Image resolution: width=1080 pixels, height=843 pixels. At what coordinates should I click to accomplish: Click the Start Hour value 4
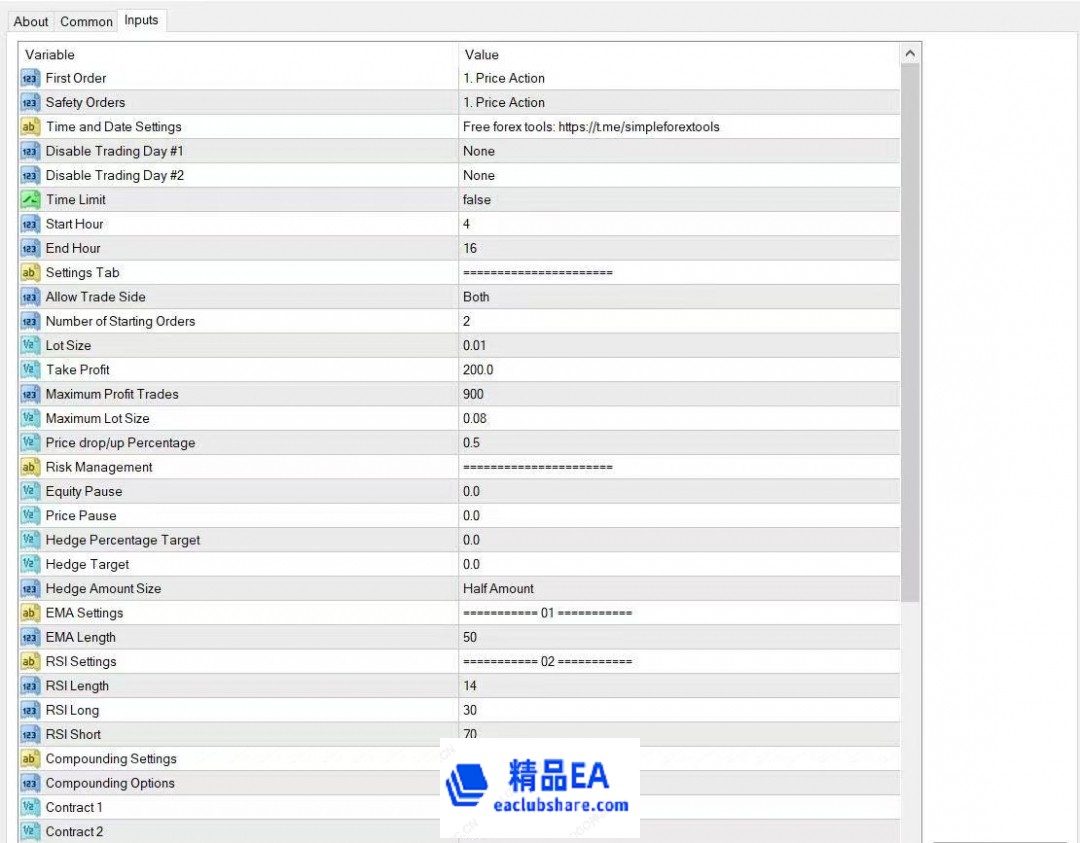click(x=467, y=224)
